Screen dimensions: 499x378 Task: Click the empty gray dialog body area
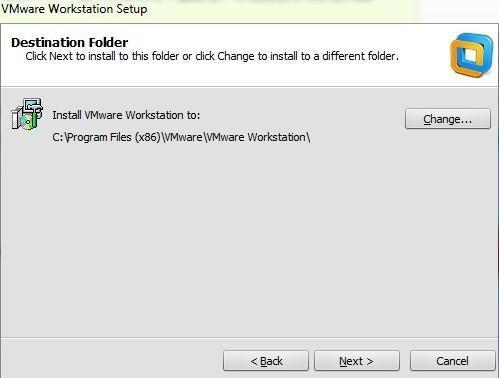[249, 240]
